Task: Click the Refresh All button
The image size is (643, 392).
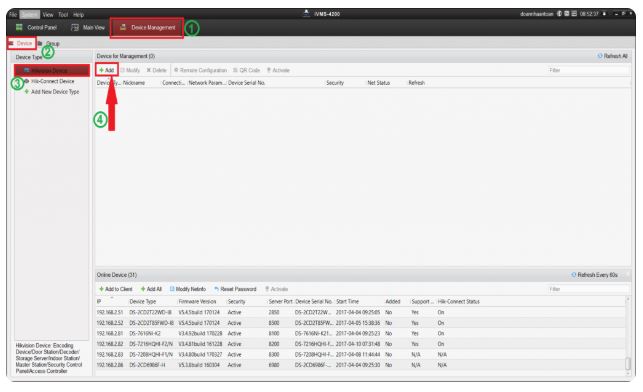Action: tap(612, 56)
